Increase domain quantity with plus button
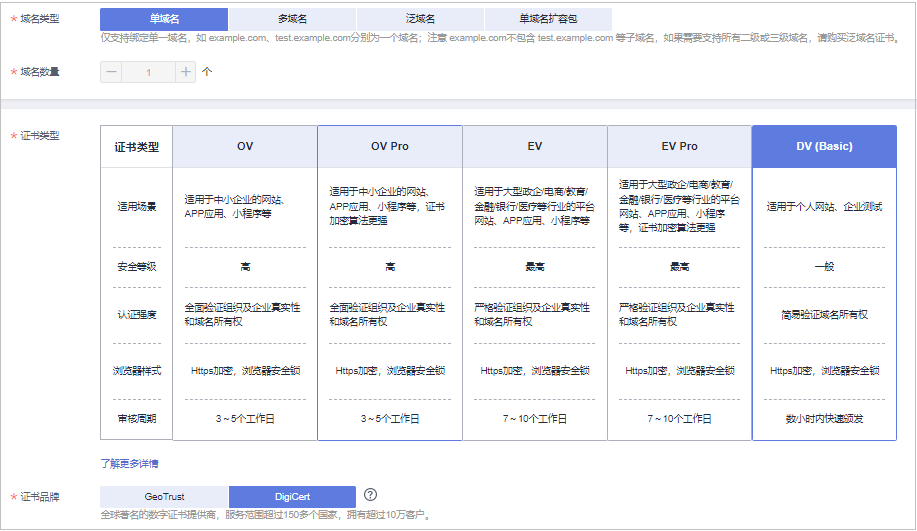 point(185,72)
